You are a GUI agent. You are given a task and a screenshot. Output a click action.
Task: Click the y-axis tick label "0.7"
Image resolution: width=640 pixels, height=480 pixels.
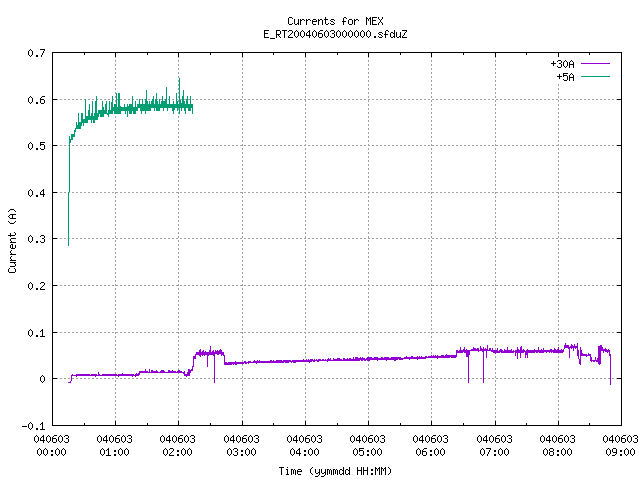click(36, 53)
